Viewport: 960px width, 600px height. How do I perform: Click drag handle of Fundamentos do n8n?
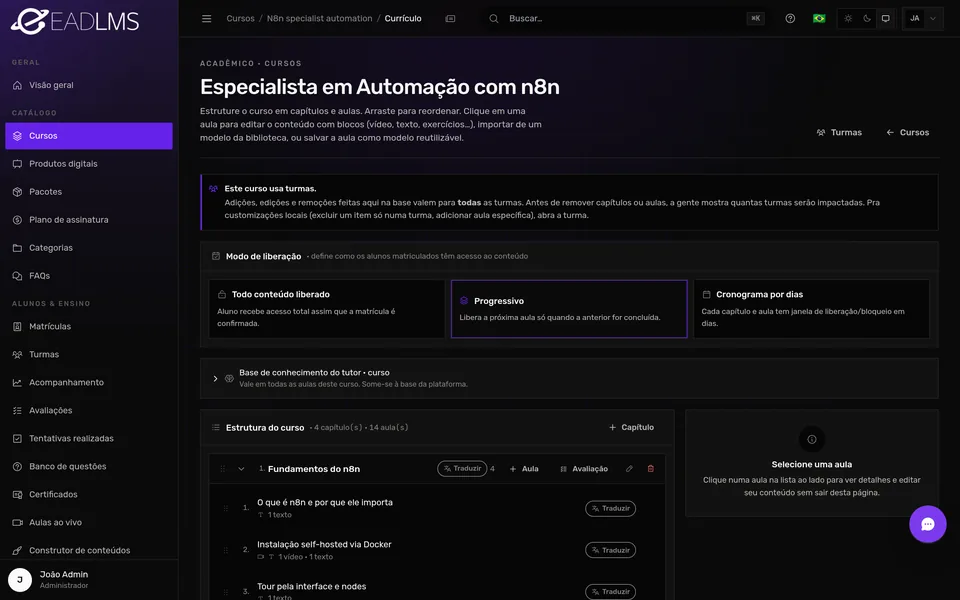coord(222,469)
